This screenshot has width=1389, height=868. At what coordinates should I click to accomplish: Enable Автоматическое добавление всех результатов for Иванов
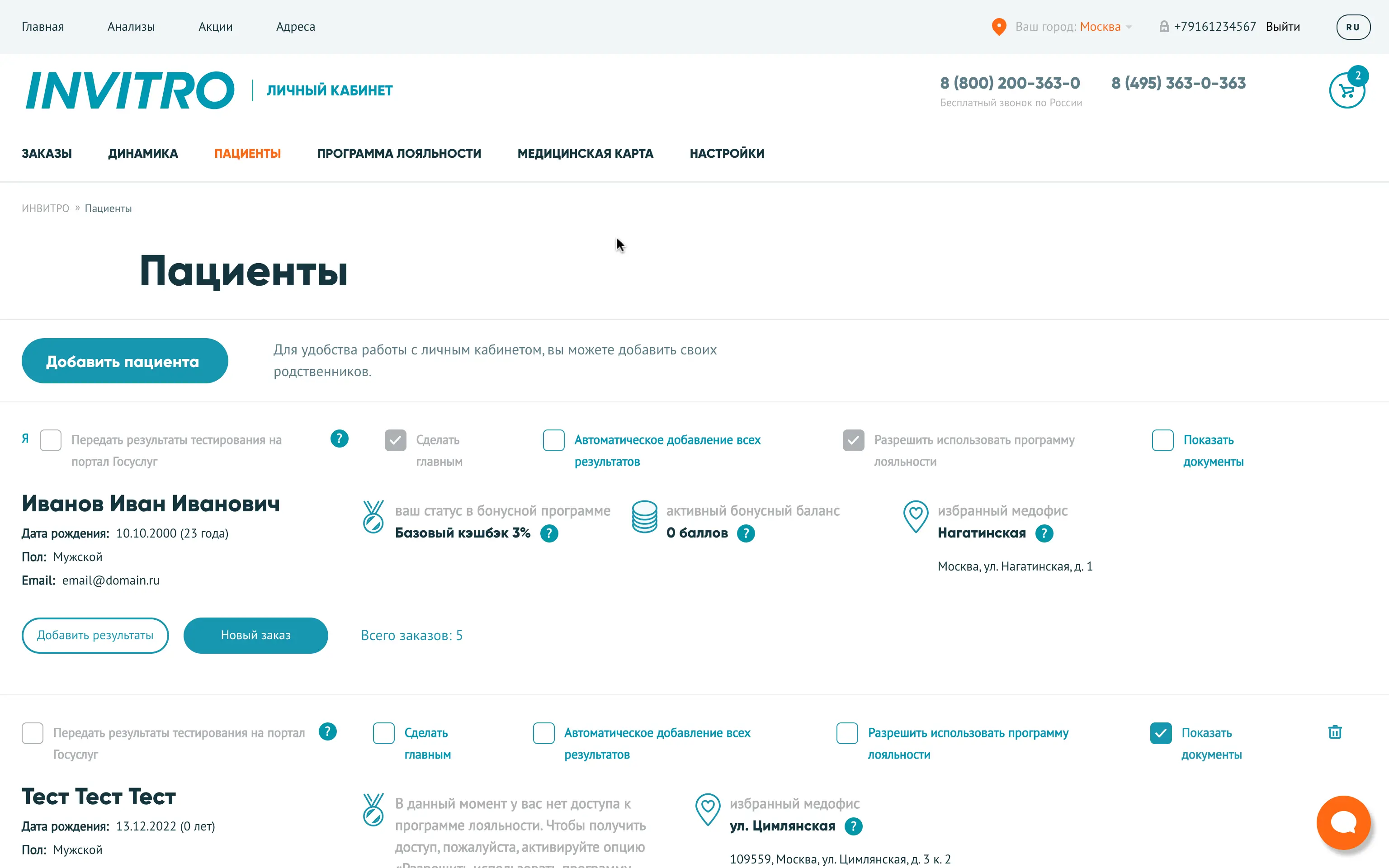coord(554,440)
